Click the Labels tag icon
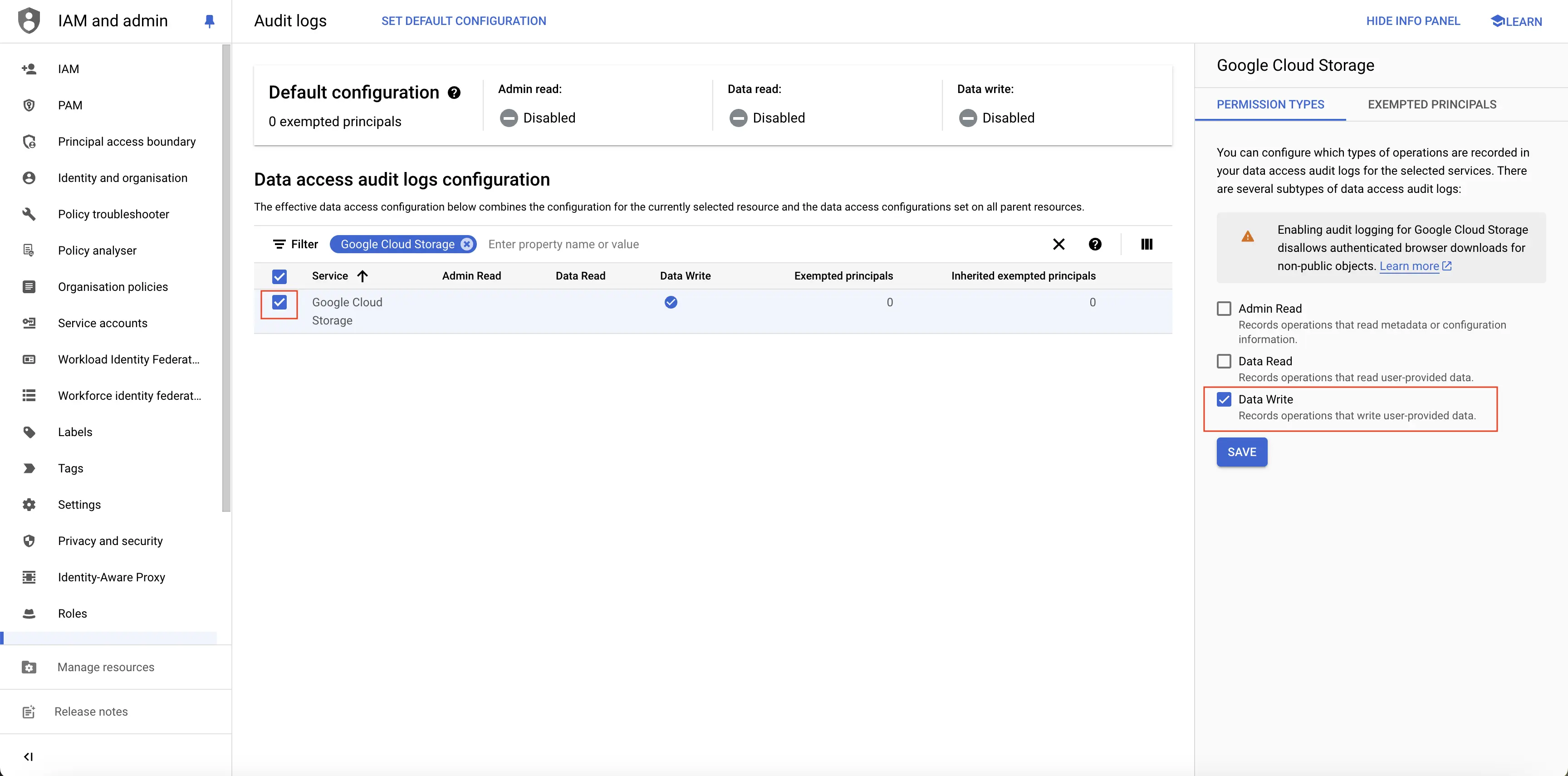The image size is (1568, 776). click(29, 432)
